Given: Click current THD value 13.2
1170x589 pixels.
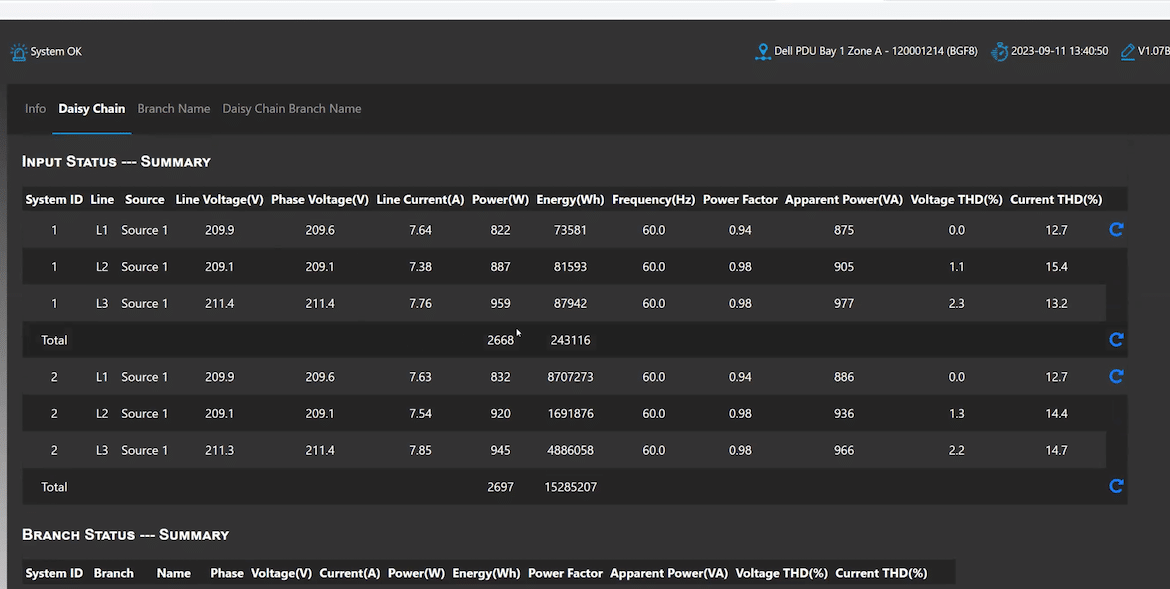Looking at the screenshot, I should [1056, 303].
